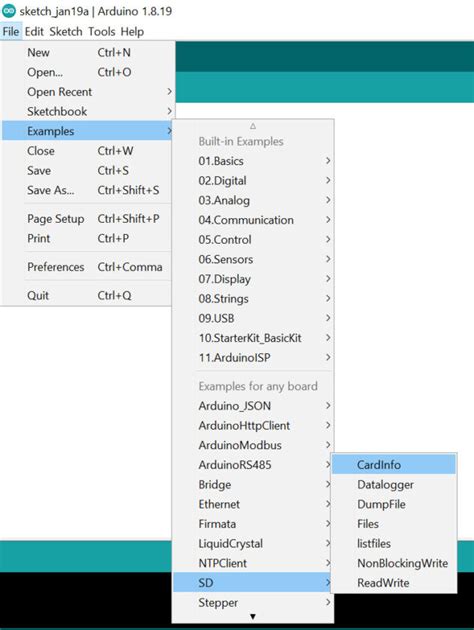
Task: Open Page Setup from the File menu
Action: [x=88, y=219]
